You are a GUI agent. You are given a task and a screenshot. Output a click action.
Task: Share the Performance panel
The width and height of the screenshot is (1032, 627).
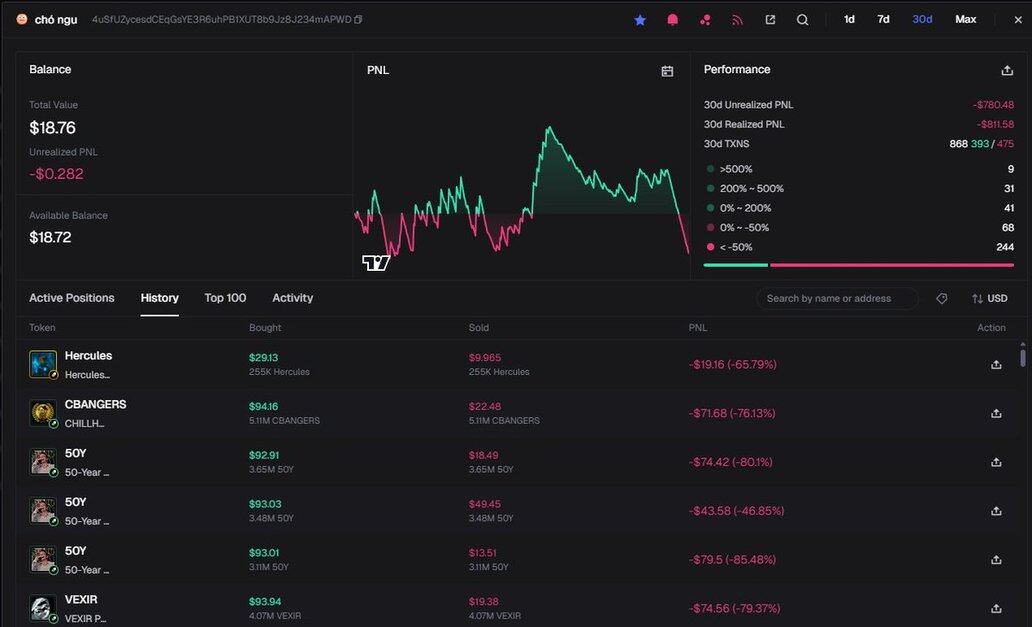click(x=1006, y=70)
